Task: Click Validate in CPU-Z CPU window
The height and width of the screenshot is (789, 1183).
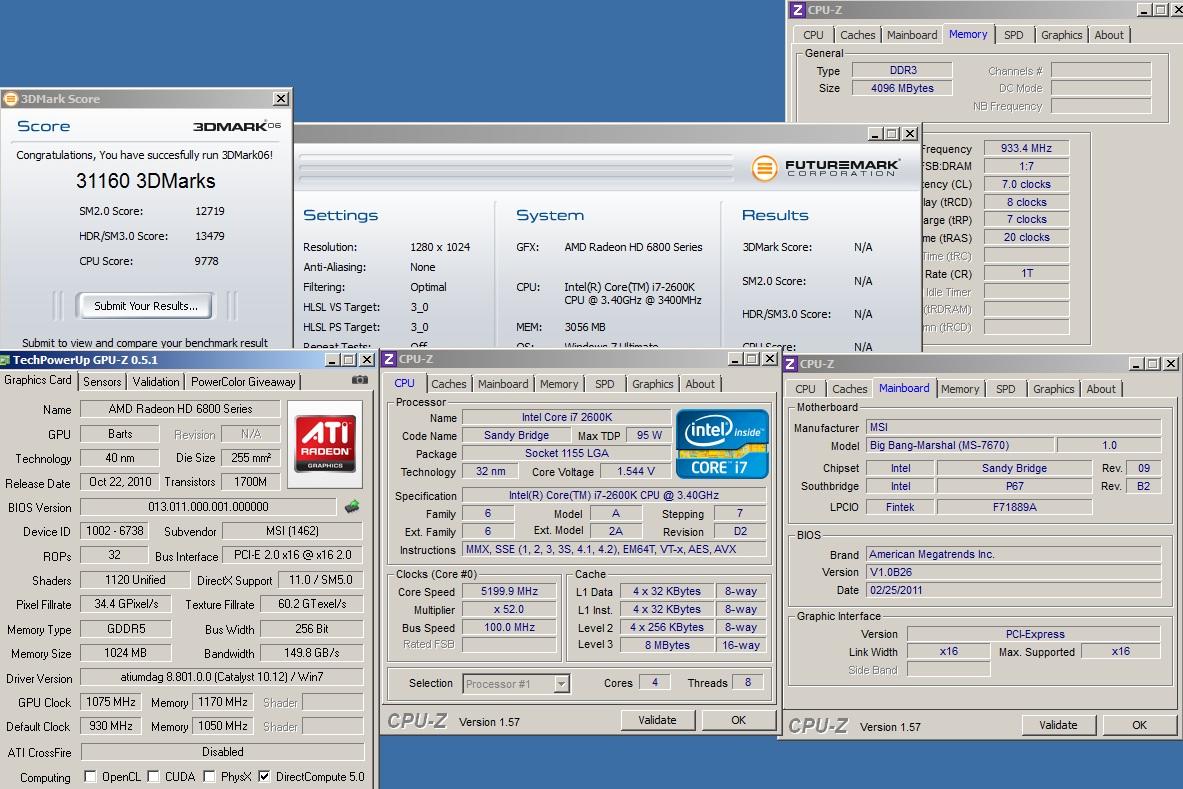Action: click(x=657, y=720)
